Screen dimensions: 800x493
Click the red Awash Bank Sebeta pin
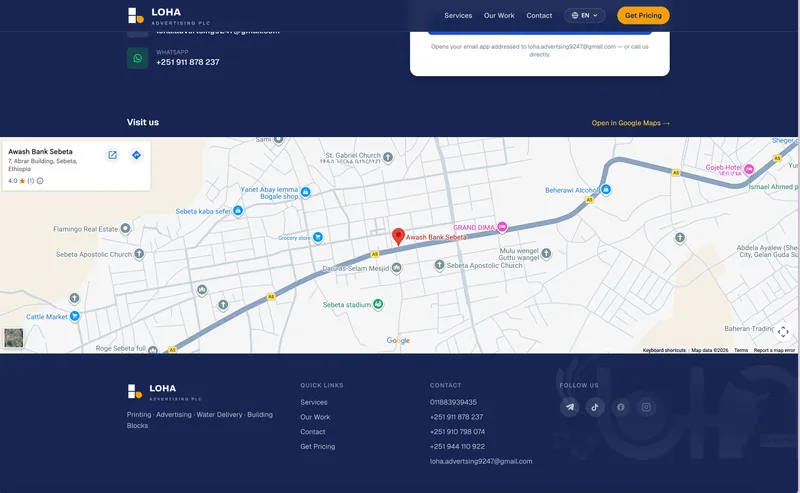398,236
